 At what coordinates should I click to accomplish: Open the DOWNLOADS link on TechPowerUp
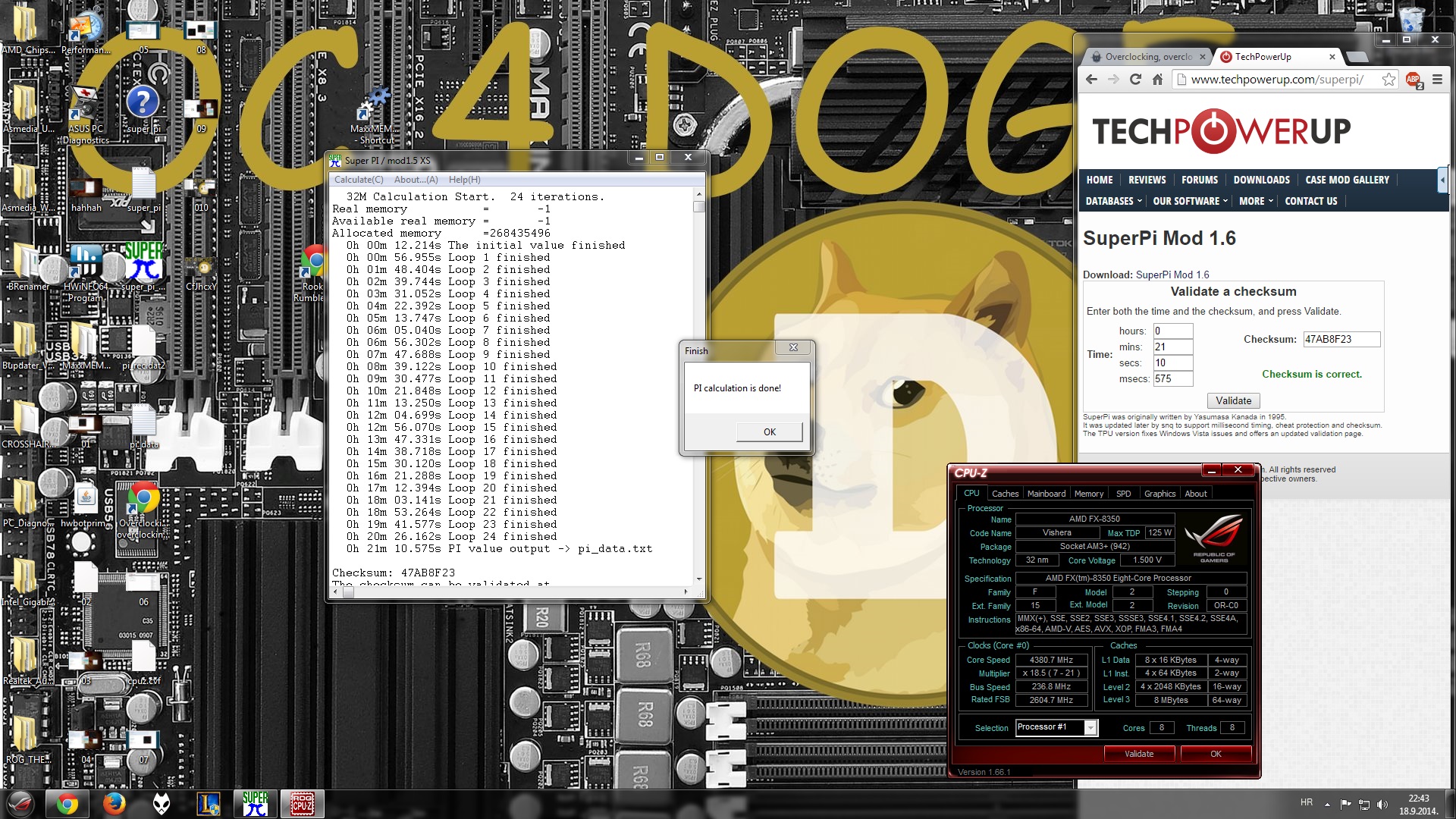pyautogui.click(x=1261, y=180)
